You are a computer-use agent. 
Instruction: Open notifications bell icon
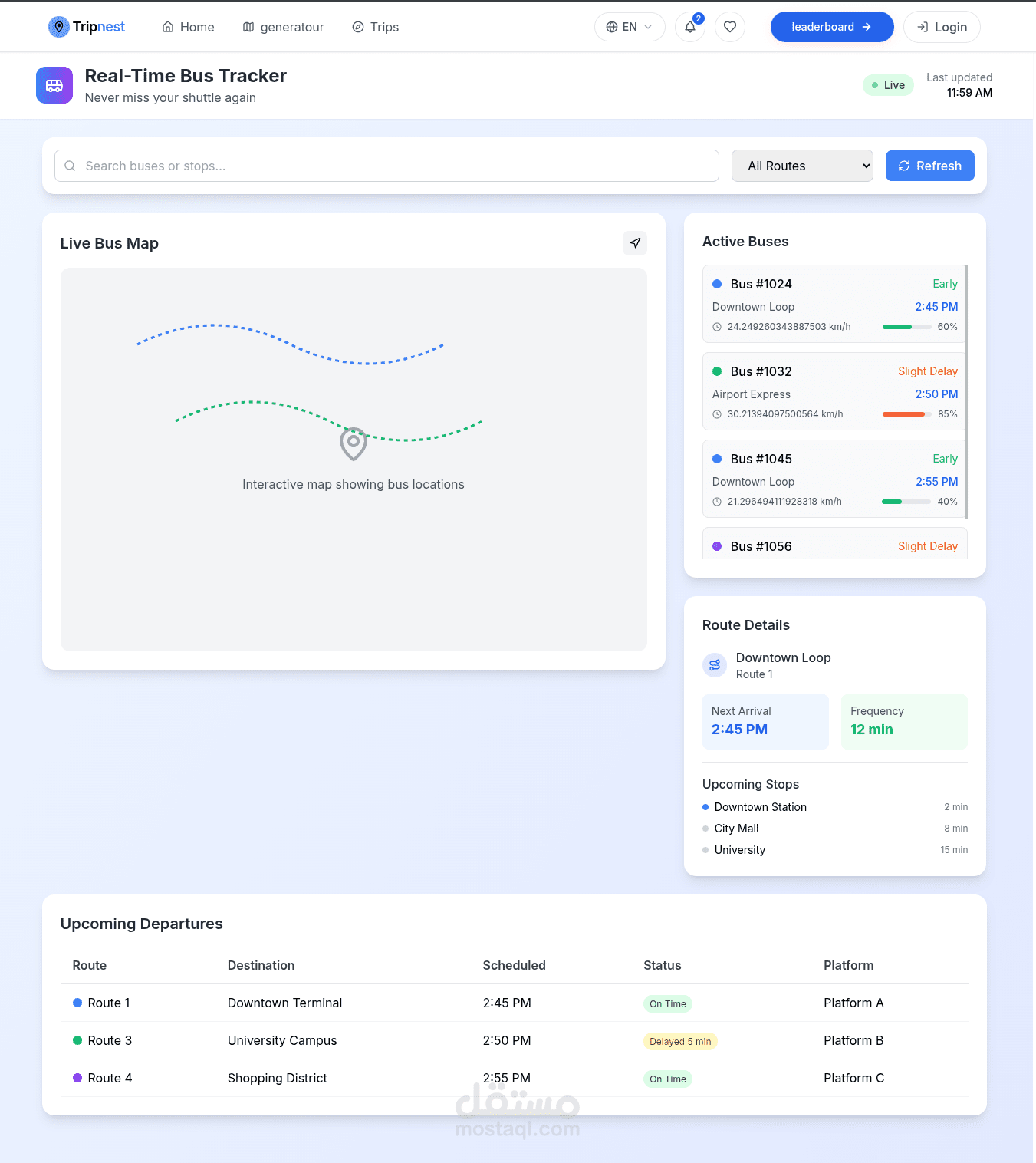(x=690, y=27)
